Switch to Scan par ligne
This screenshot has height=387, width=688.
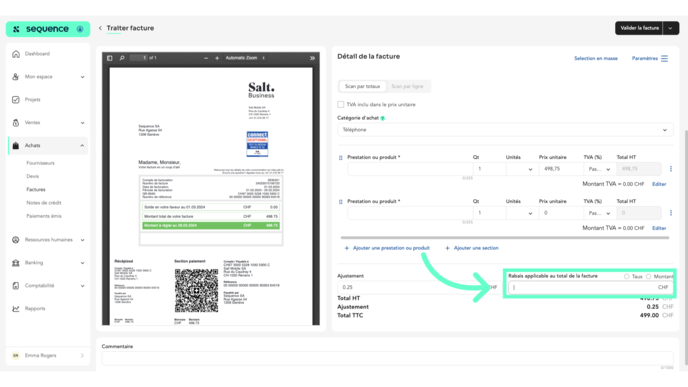(x=407, y=86)
